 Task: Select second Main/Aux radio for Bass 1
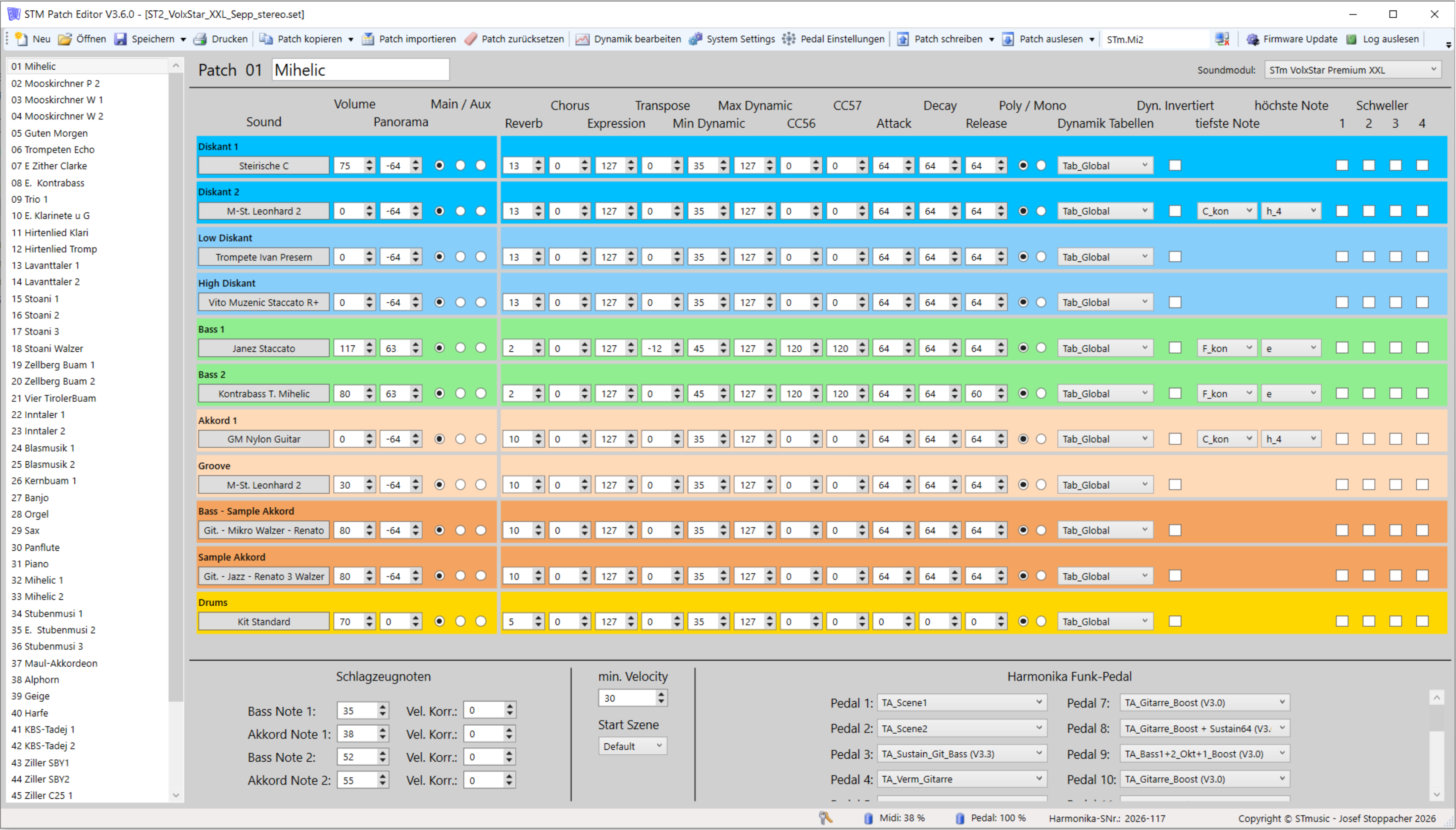coord(461,348)
